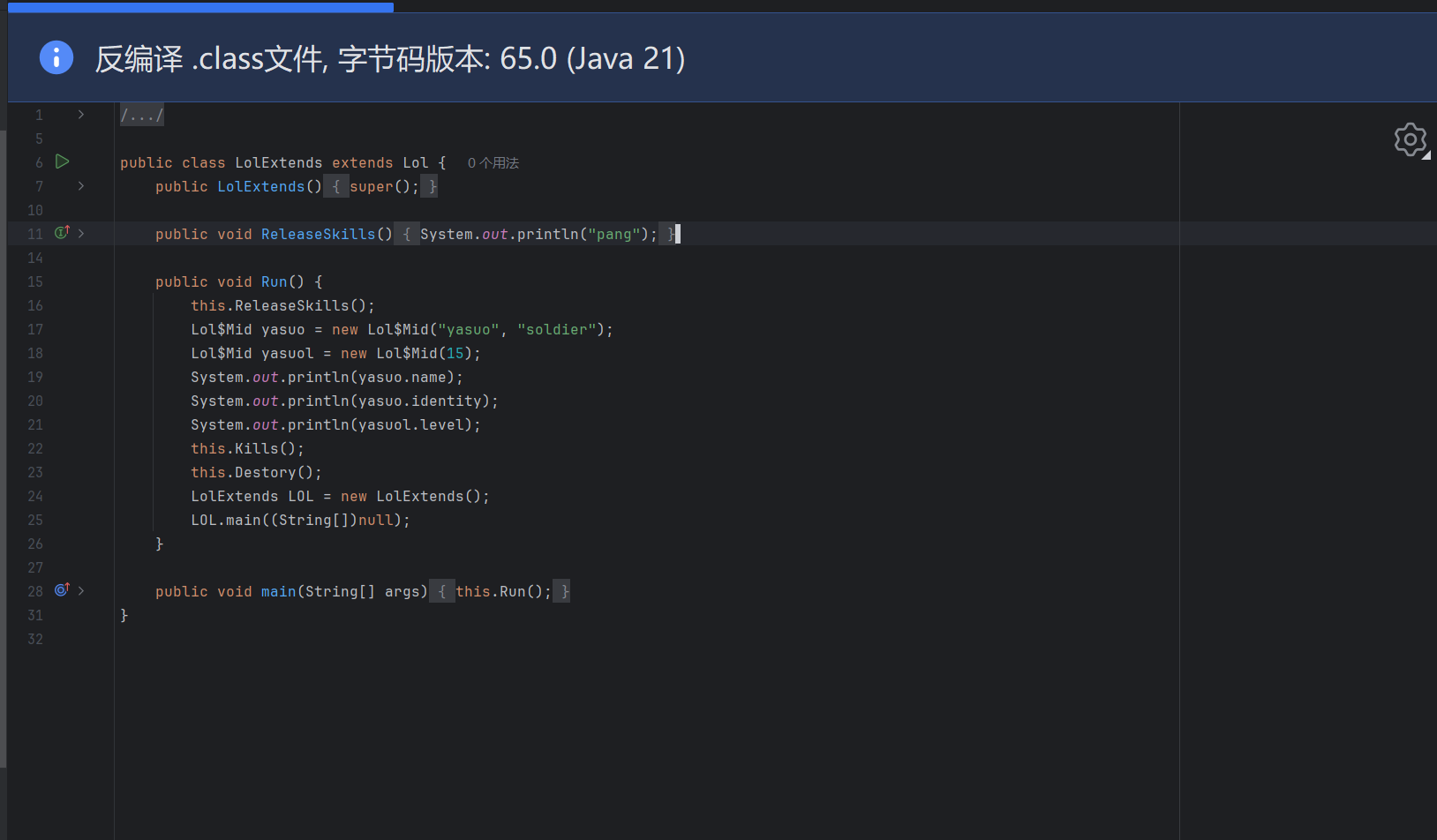Click the 'Lol' superclass name on line 6
Screen dimensions: 1437x840
(x=416, y=163)
